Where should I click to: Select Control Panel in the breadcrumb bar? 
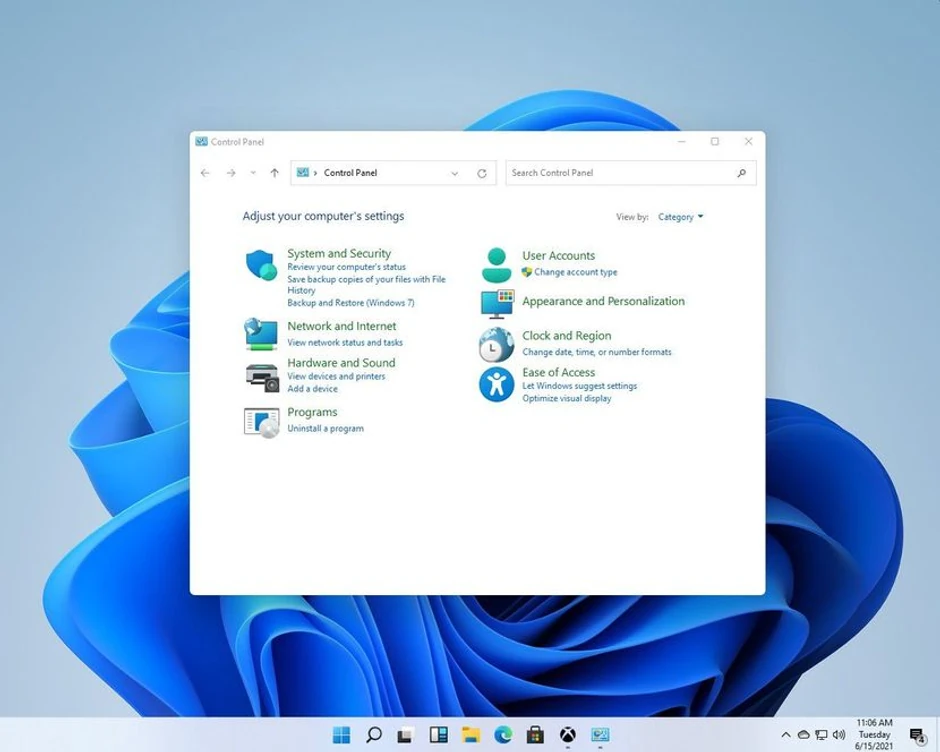pos(350,172)
